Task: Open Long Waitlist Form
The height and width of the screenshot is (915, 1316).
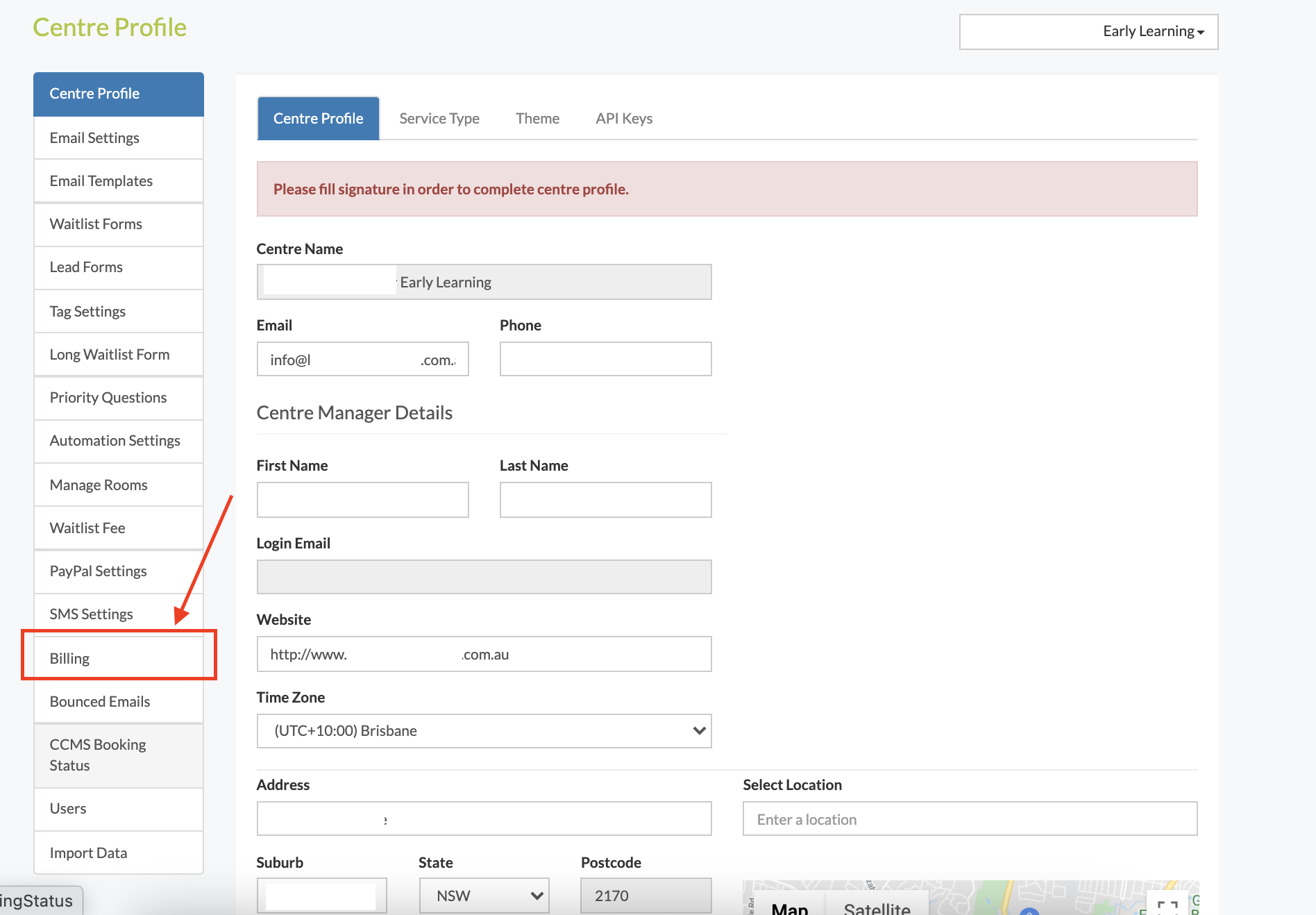Action: click(119, 355)
